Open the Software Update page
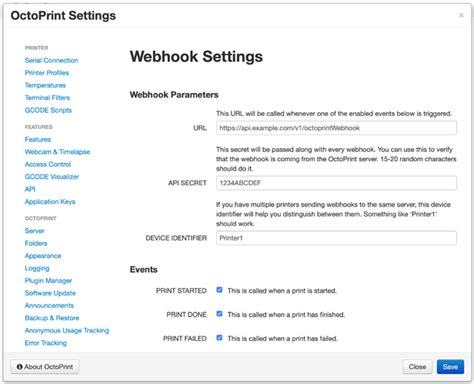Image resolution: width=474 pixels, height=384 pixels. point(50,293)
